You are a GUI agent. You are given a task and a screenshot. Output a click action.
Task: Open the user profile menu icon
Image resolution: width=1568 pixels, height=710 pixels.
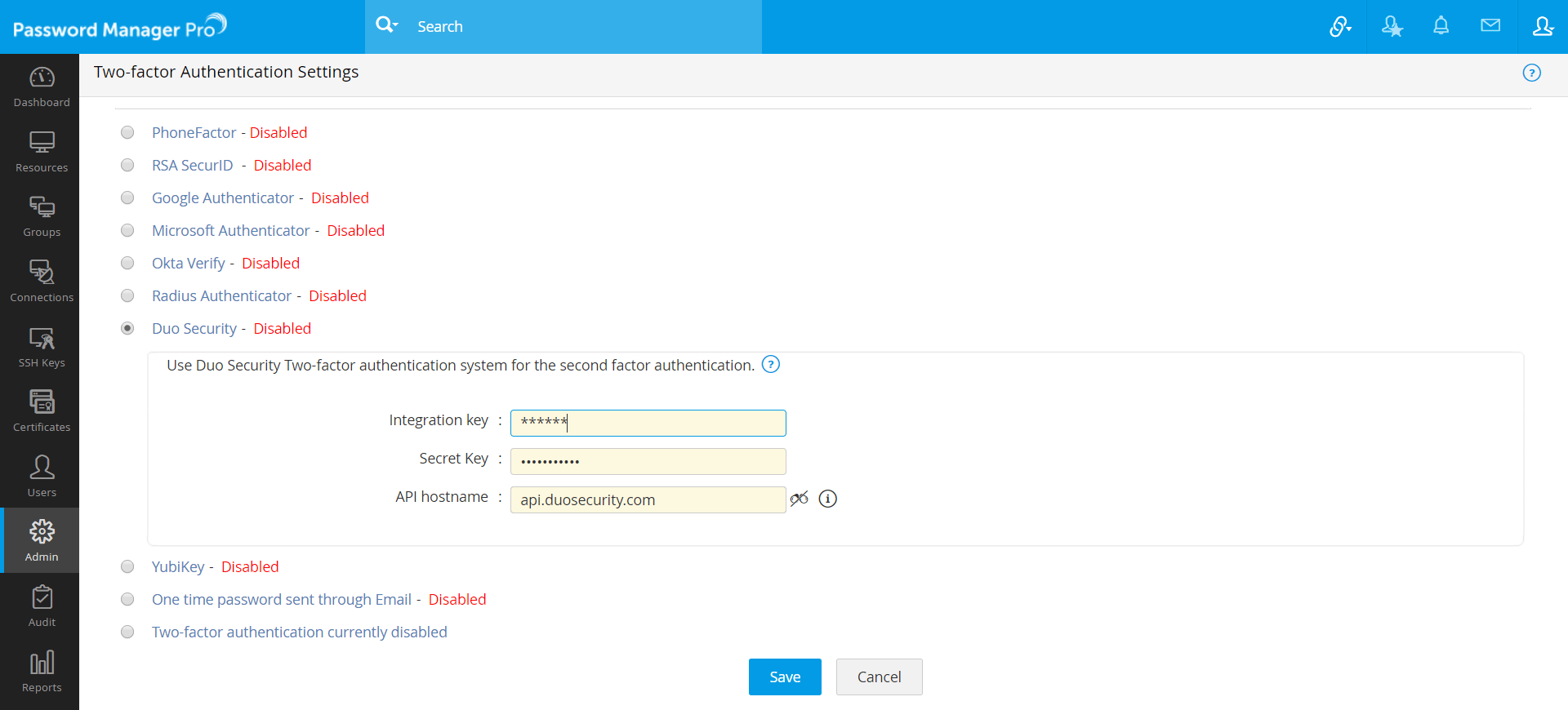tap(1543, 26)
